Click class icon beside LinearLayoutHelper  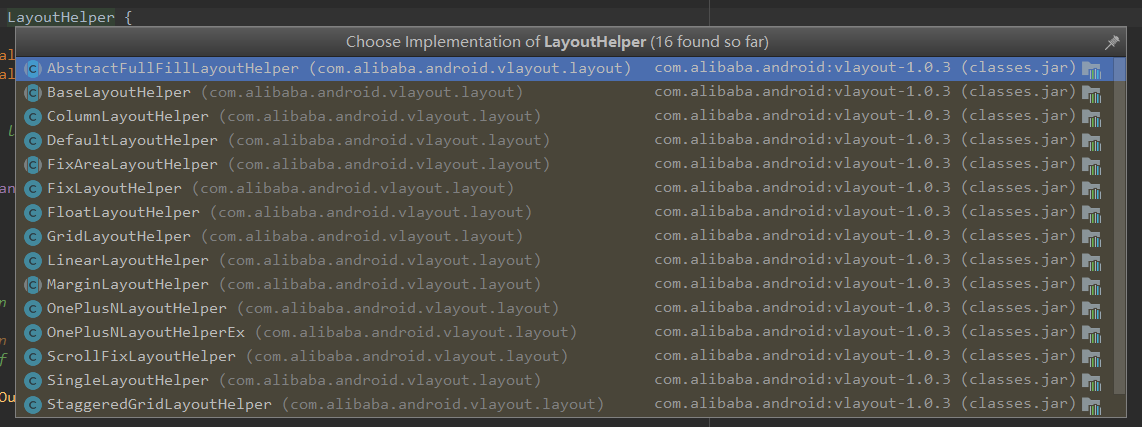point(32,261)
